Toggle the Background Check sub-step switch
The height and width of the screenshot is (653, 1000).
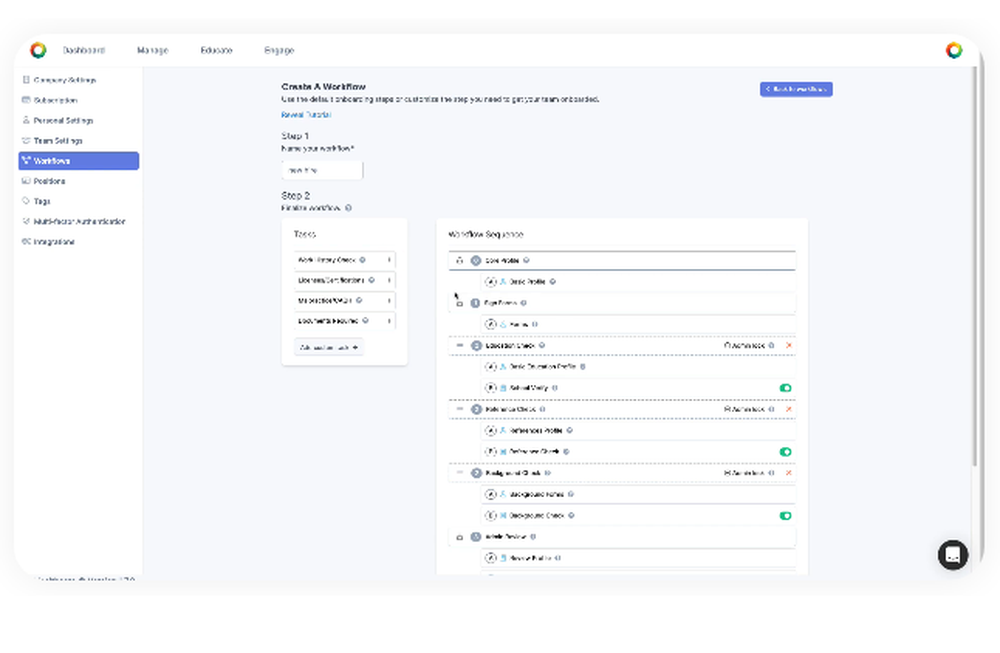click(x=785, y=515)
